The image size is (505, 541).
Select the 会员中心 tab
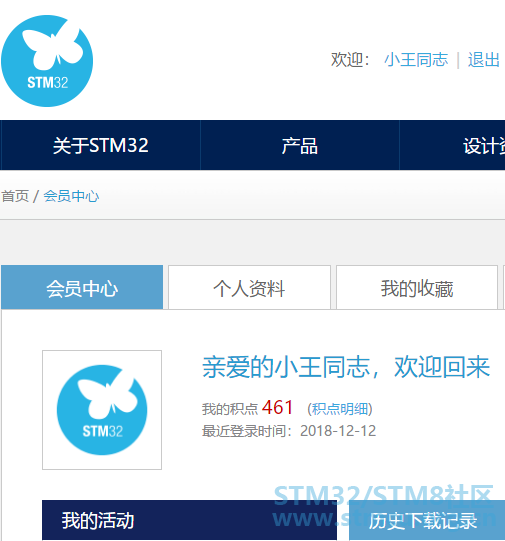click(82, 287)
